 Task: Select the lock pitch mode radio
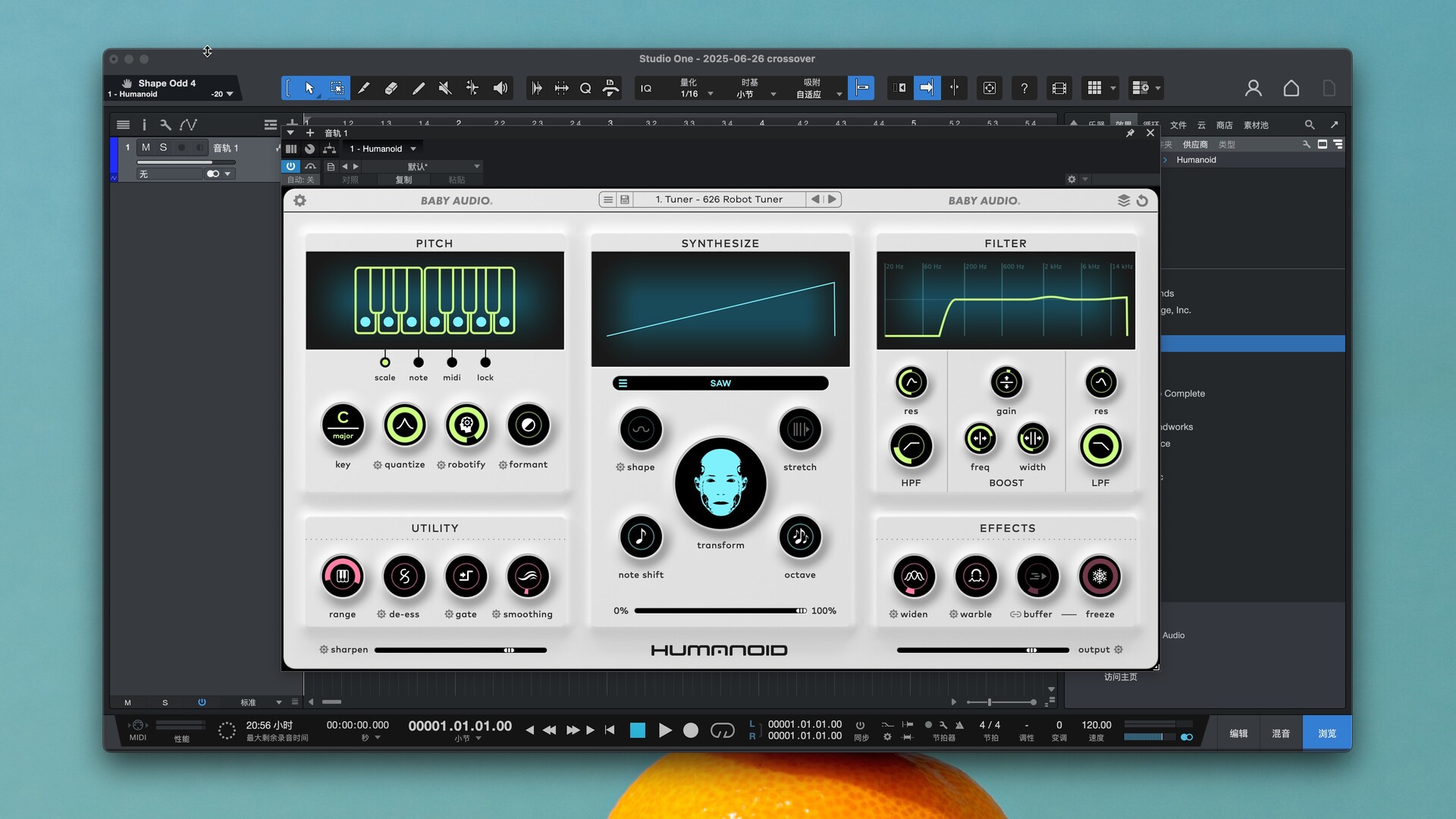tap(485, 362)
